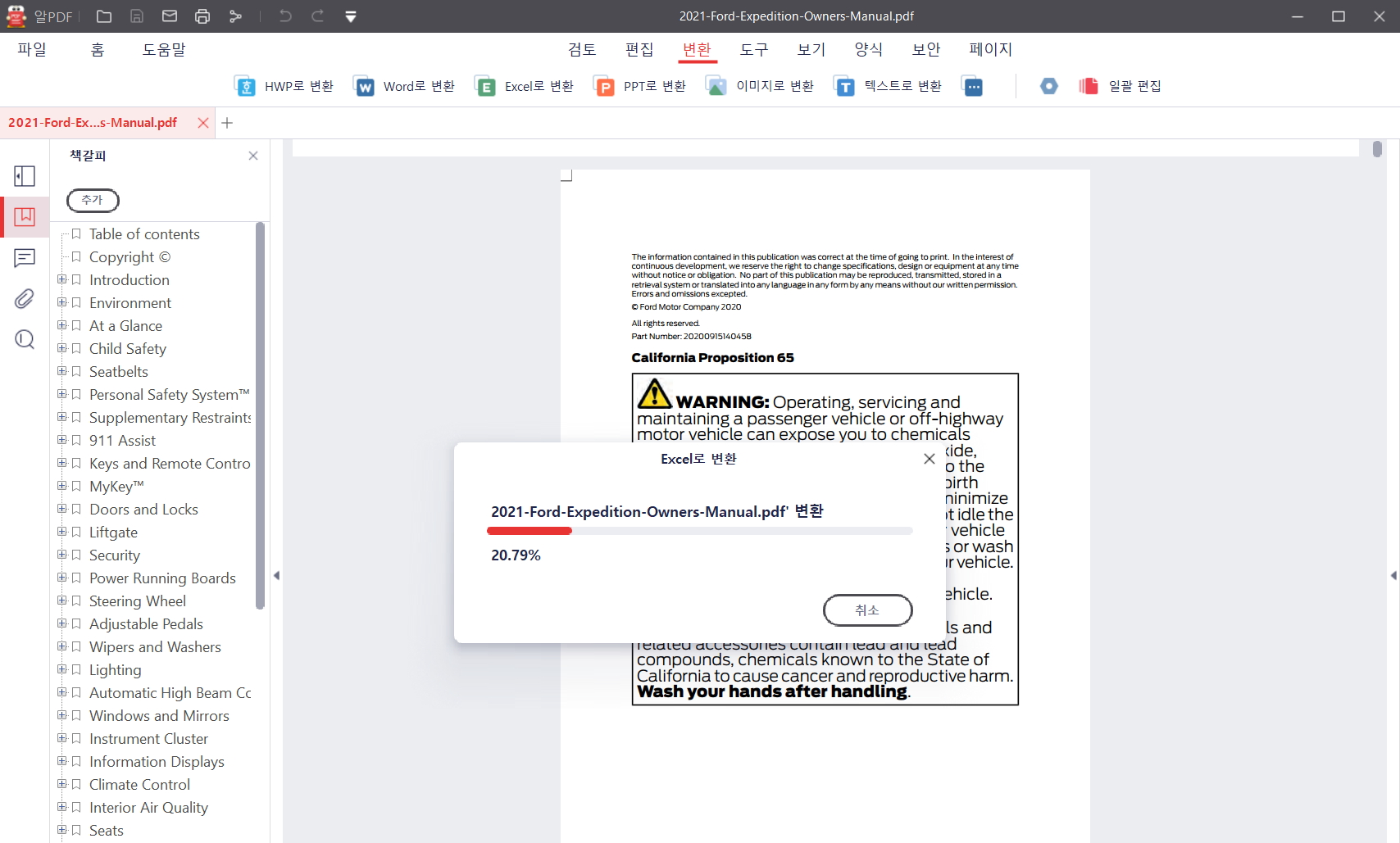Click the share icon in title bar

point(236,16)
